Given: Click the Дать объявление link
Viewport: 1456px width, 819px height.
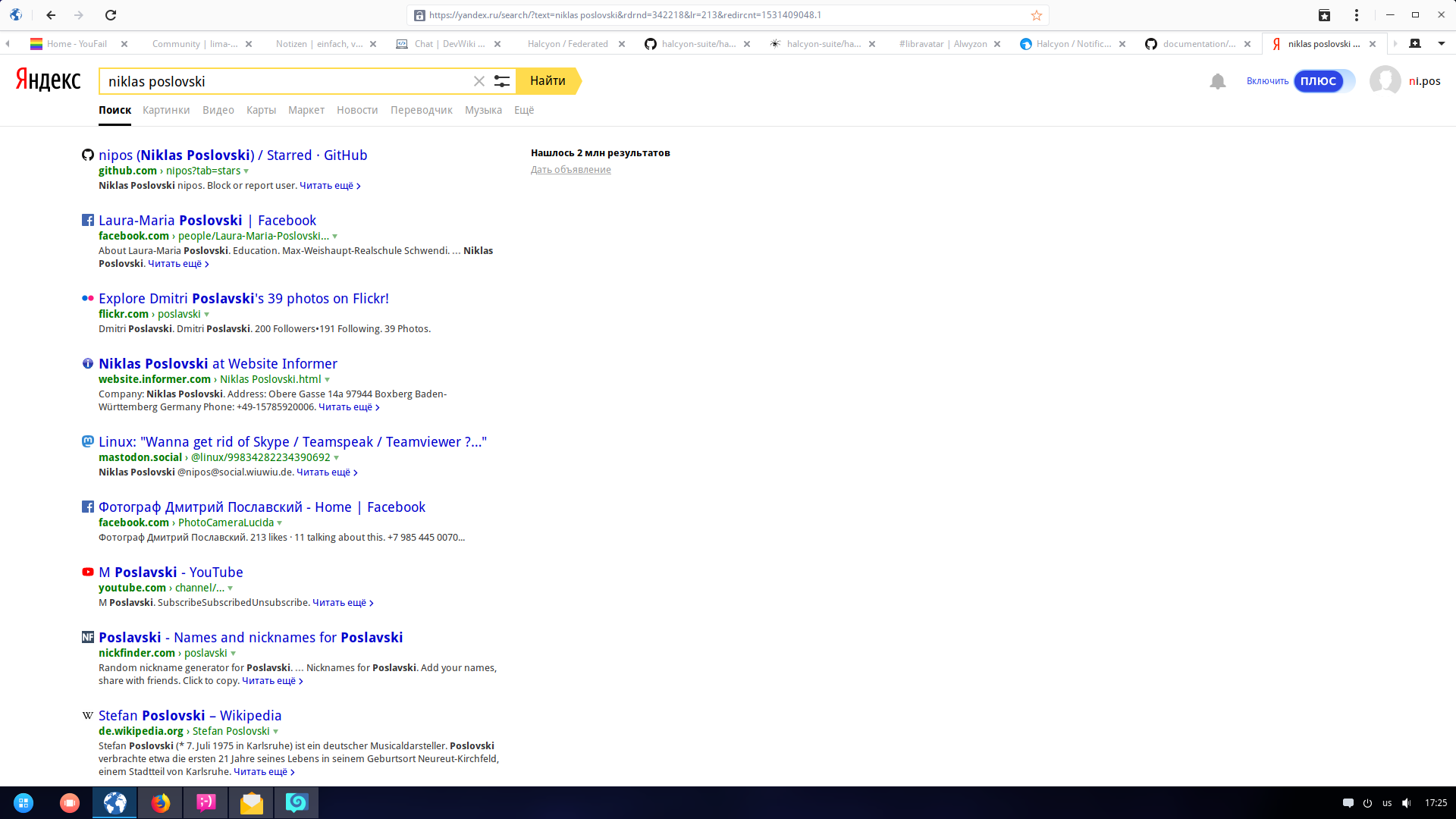Looking at the screenshot, I should click(x=570, y=170).
